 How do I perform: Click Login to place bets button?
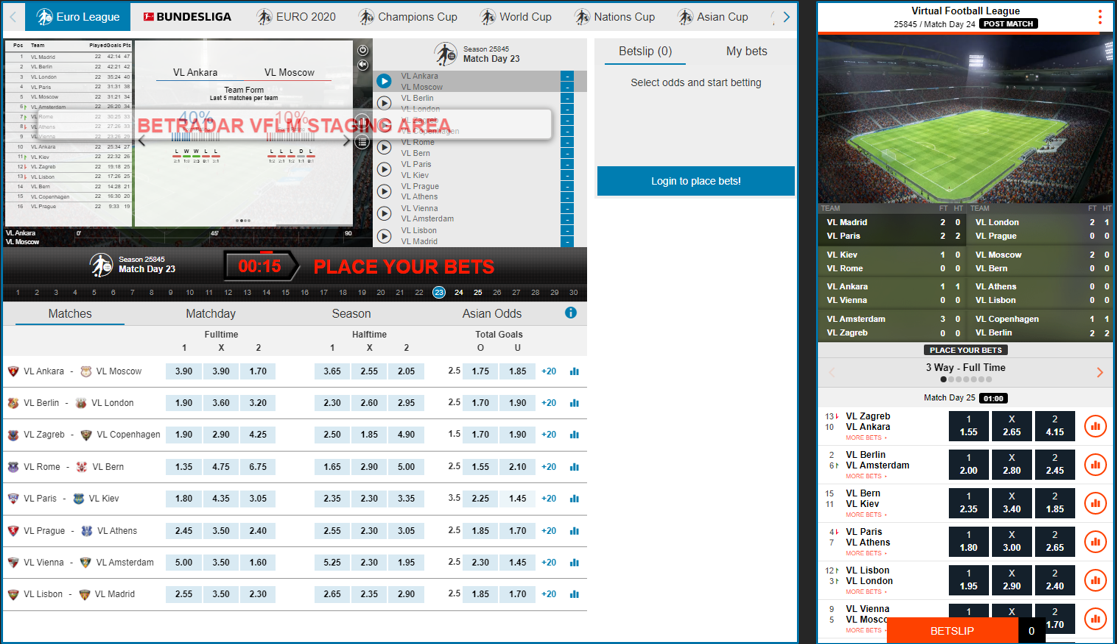coord(695,181)
